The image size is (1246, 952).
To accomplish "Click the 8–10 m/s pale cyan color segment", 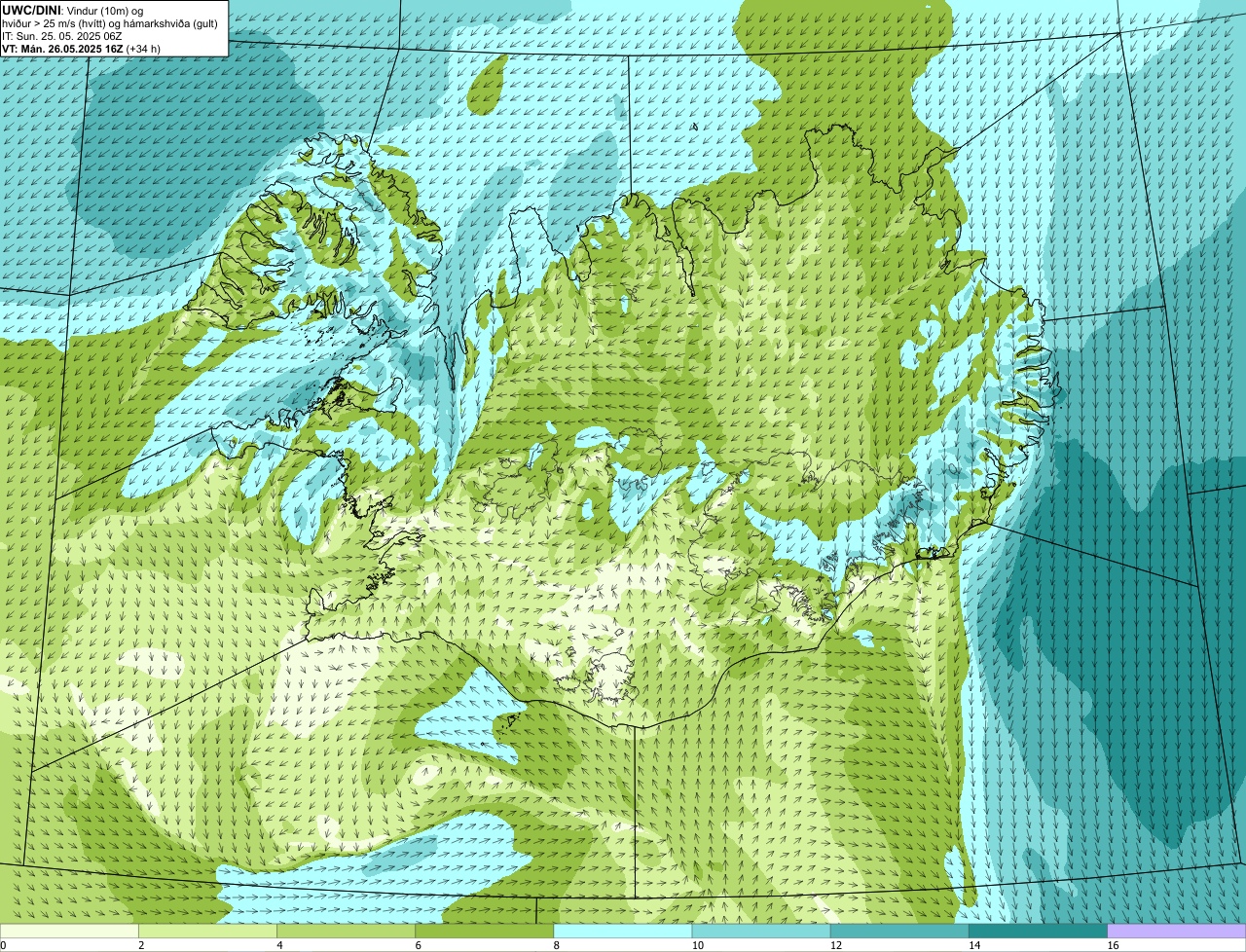I will [x=623, y=931].
